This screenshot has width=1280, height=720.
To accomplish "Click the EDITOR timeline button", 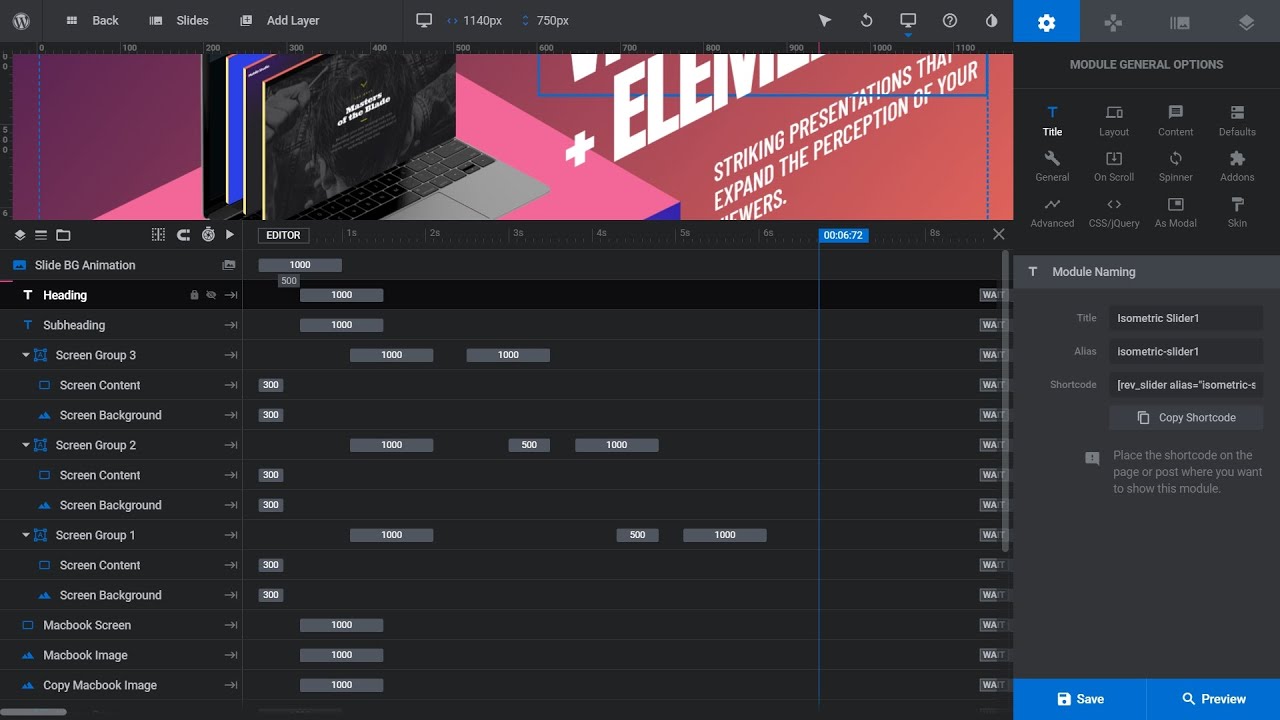I will pos(283,235).
